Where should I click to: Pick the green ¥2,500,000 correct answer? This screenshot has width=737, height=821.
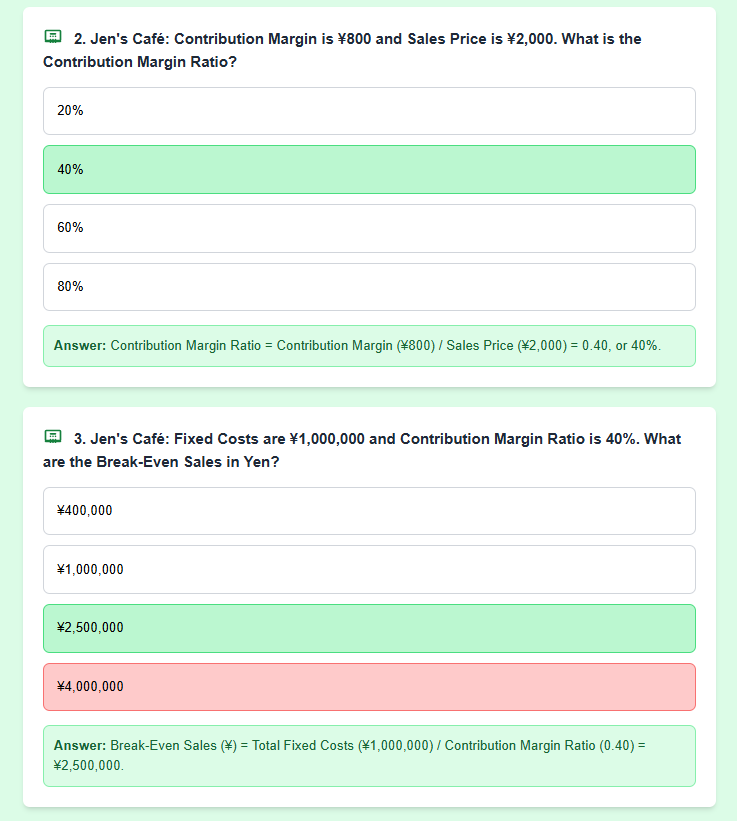pos(369,628)
